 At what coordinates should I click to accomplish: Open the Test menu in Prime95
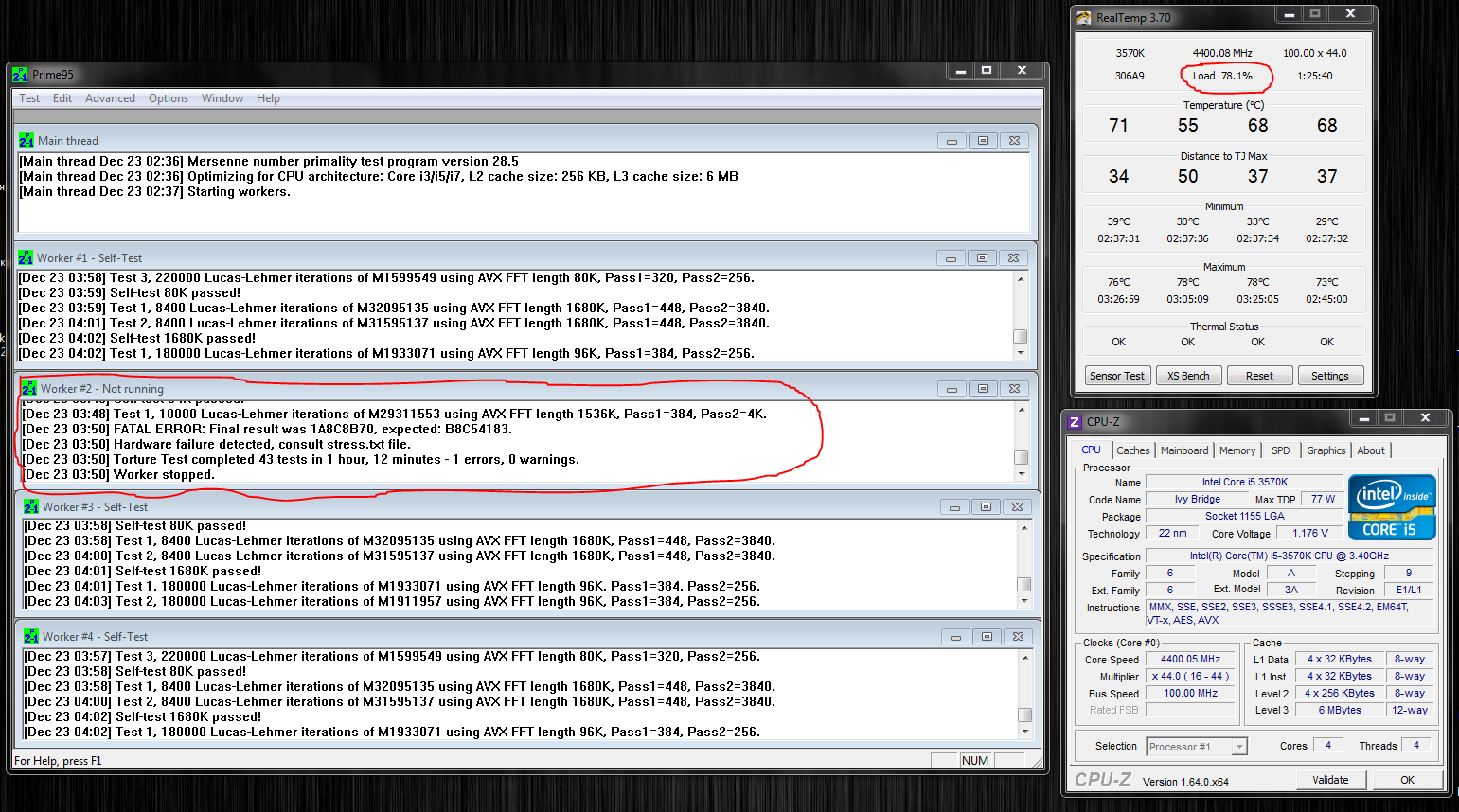[29, 98]
